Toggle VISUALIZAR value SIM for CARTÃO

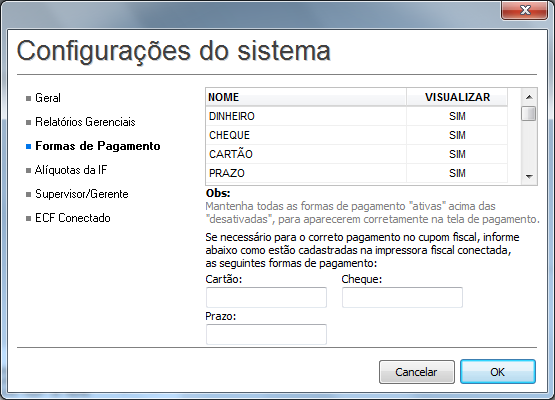coord(457,154)
